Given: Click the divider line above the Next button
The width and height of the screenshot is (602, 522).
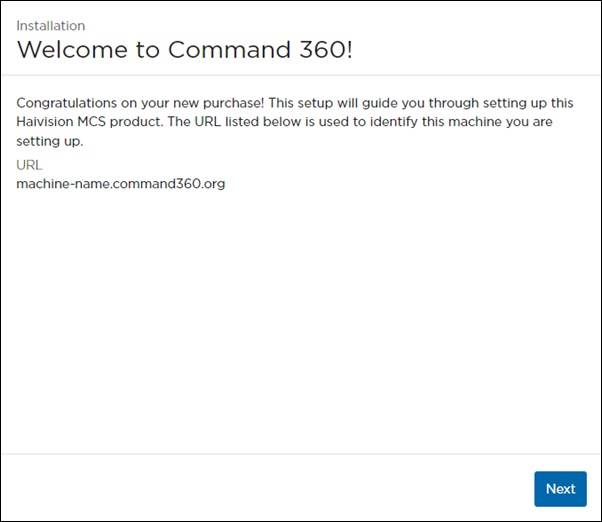Looking at the screenshot, I should 300,454.
